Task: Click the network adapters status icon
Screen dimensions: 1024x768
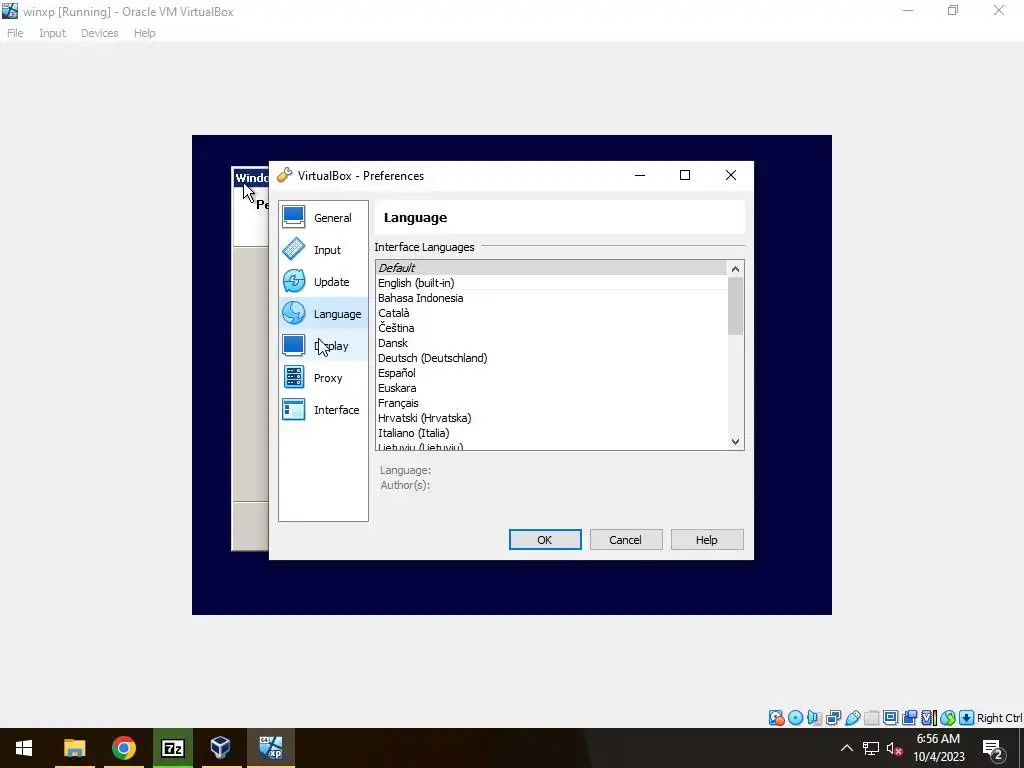Action: (833, 718)
